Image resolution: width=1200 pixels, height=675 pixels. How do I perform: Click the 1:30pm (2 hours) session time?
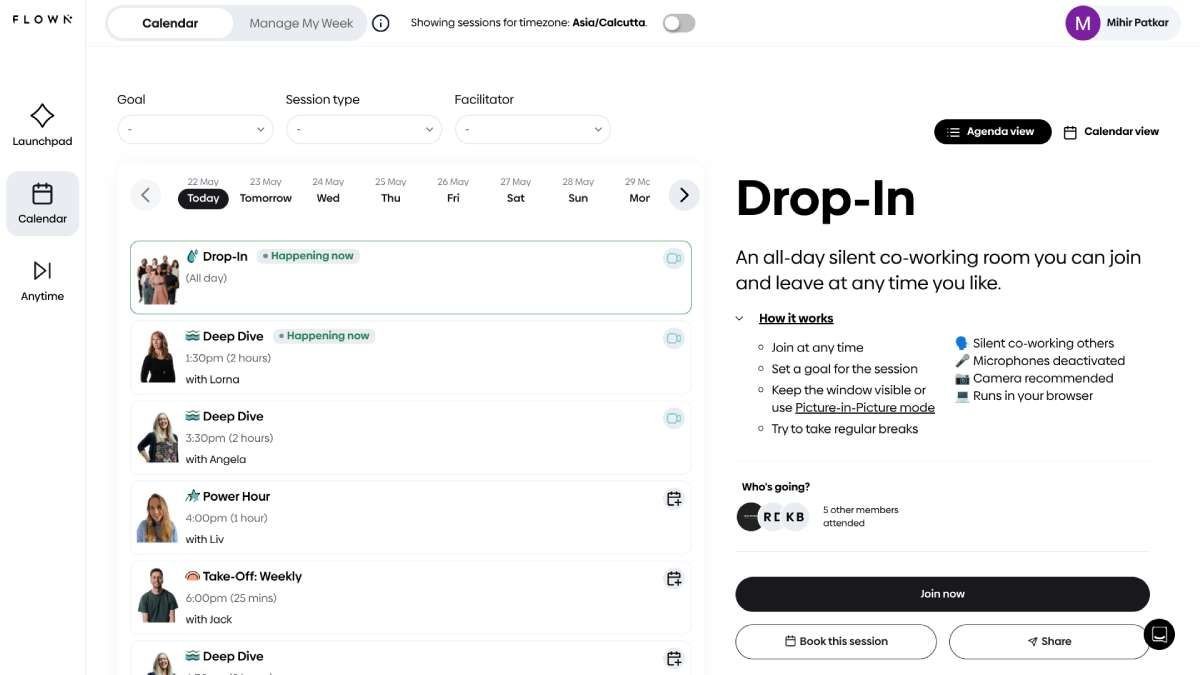click(x=228, y=358)
